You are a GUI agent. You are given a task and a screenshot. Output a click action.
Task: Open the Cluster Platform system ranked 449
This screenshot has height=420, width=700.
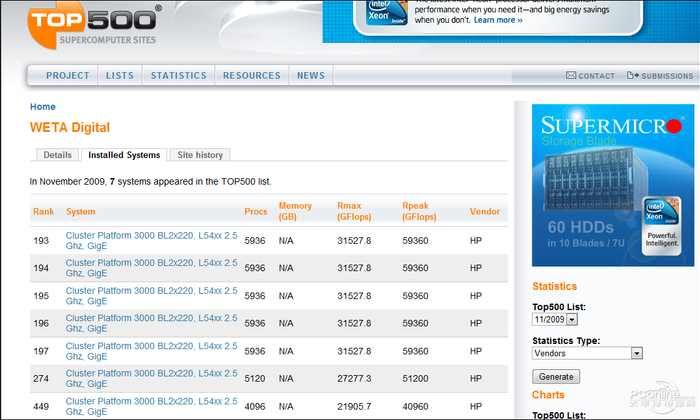[151, 407]
